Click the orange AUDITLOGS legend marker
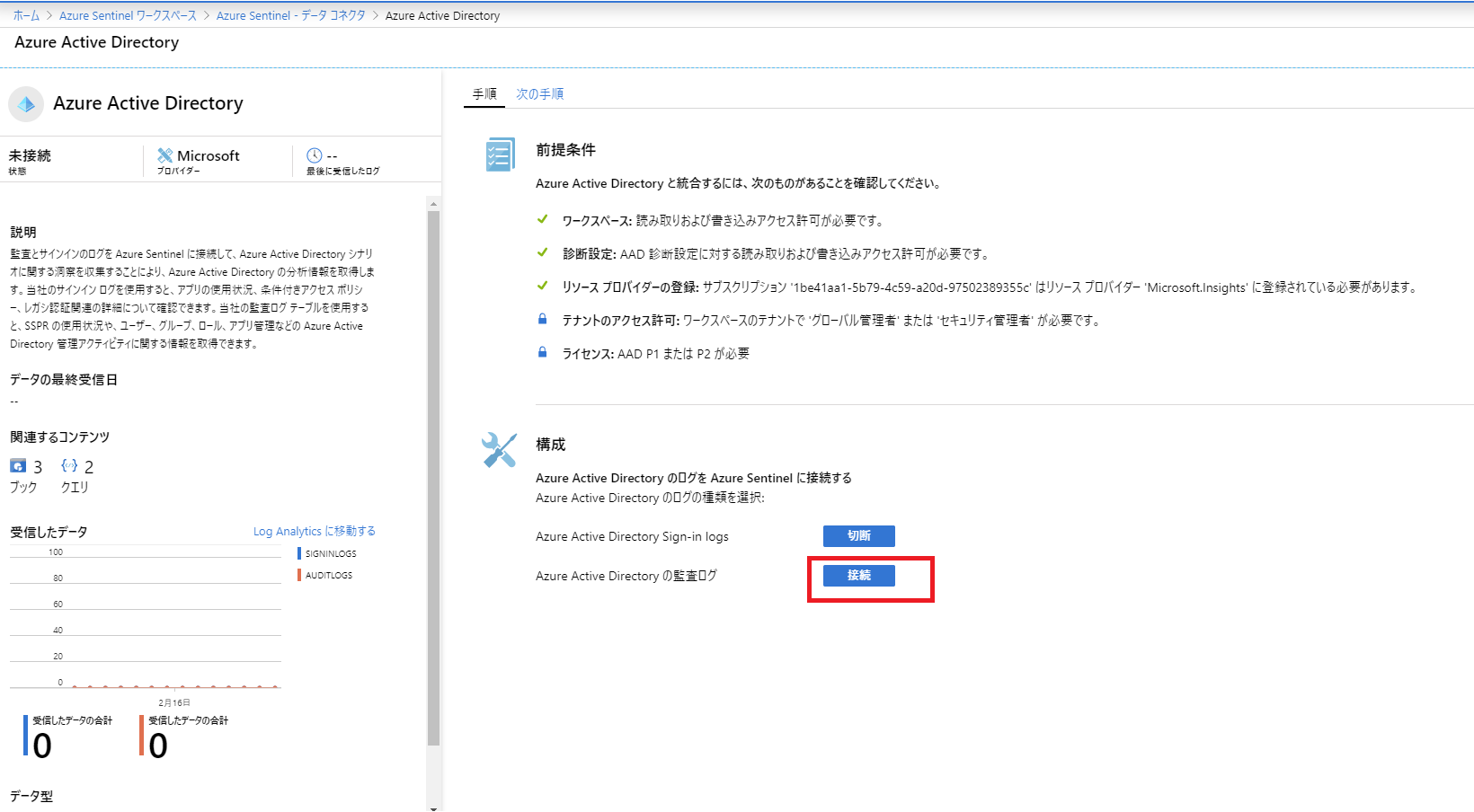1474x812 pixels. [x=299, y=575]
